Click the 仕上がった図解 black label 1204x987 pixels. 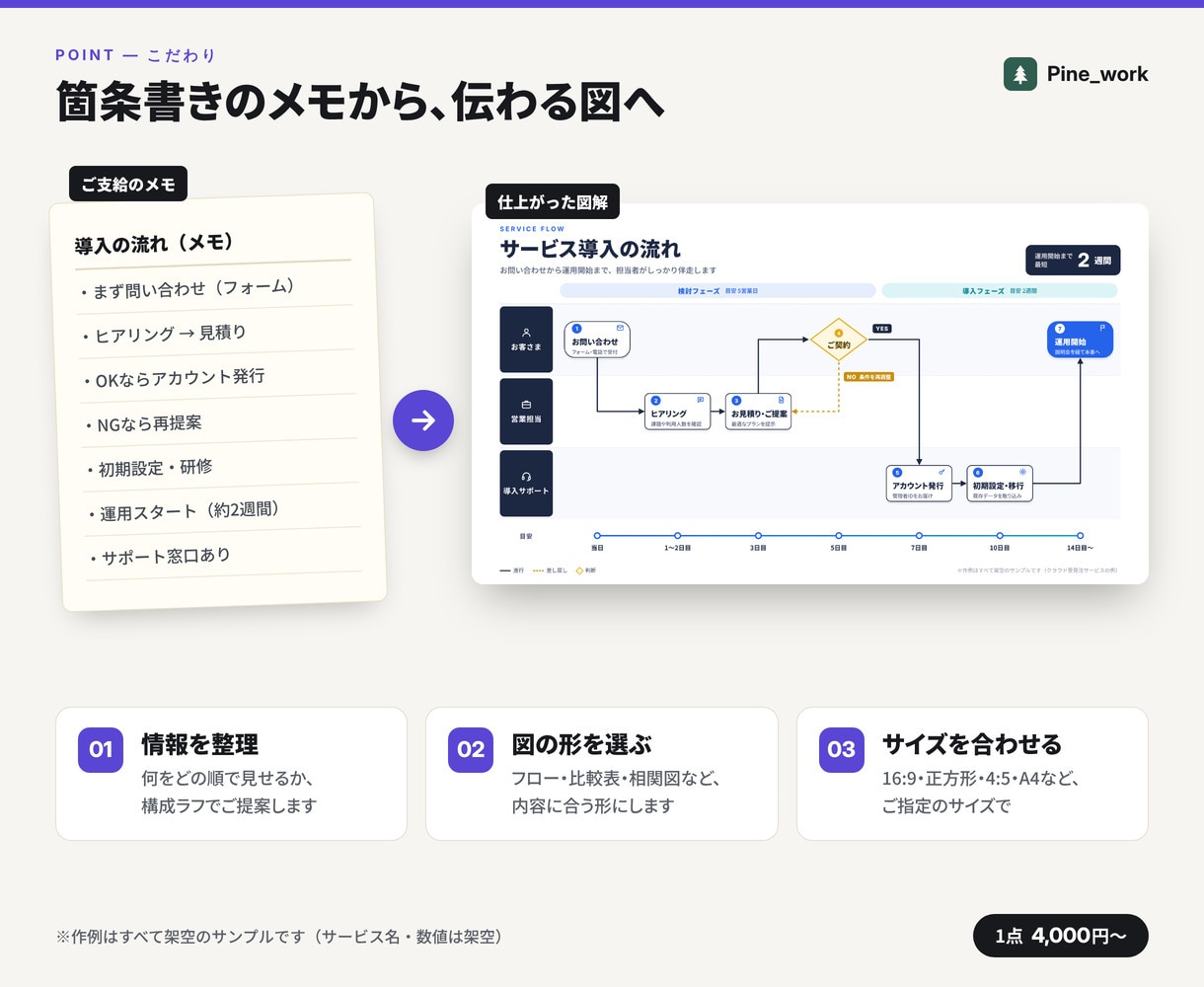[553, 202]
